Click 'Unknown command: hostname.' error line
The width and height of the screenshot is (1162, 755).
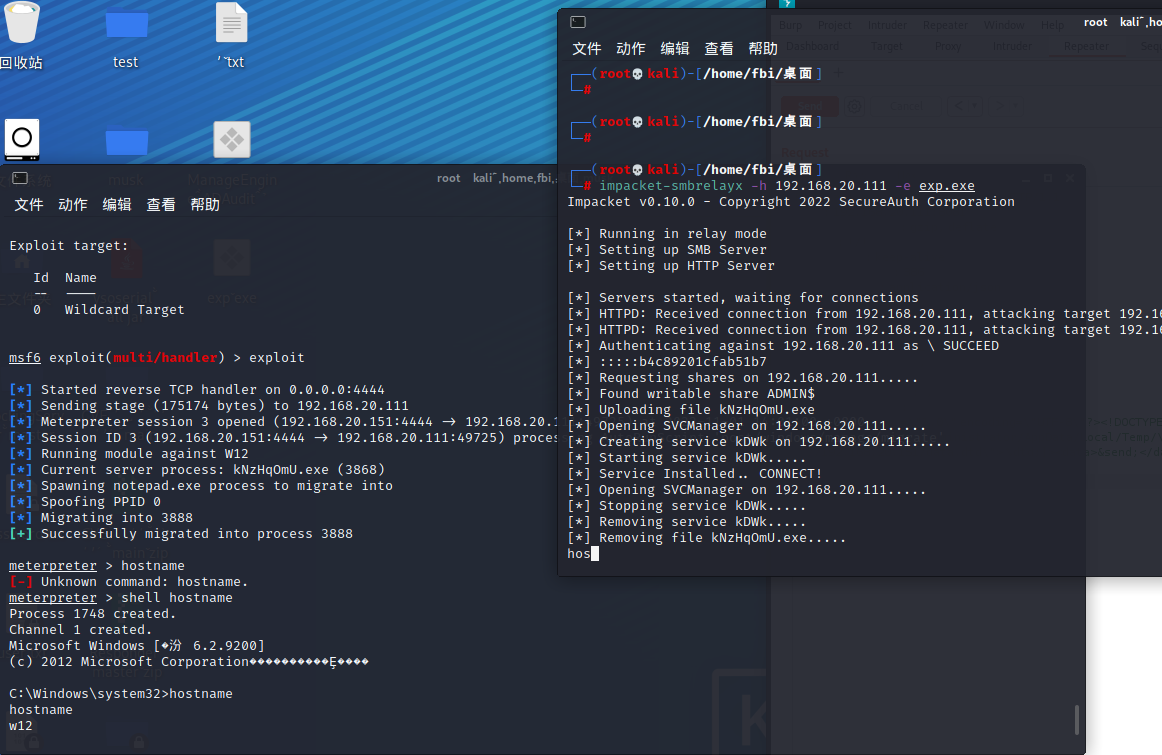pos(128,582)
